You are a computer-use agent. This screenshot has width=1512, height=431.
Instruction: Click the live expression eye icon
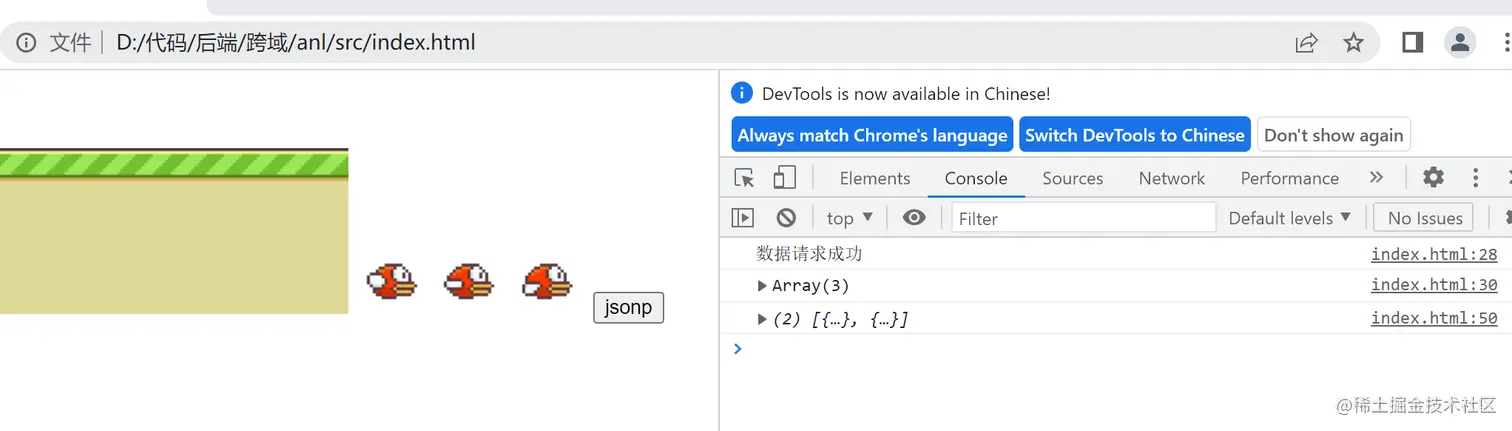tap(914, 218)
